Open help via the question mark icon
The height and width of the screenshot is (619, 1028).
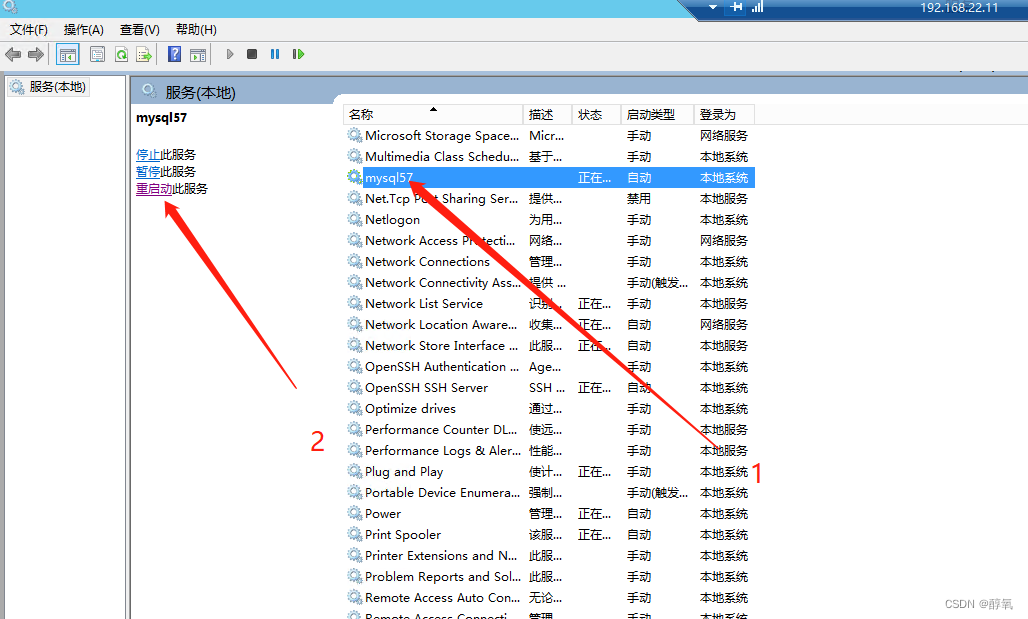pyautogui.click(x=173, y=54)
